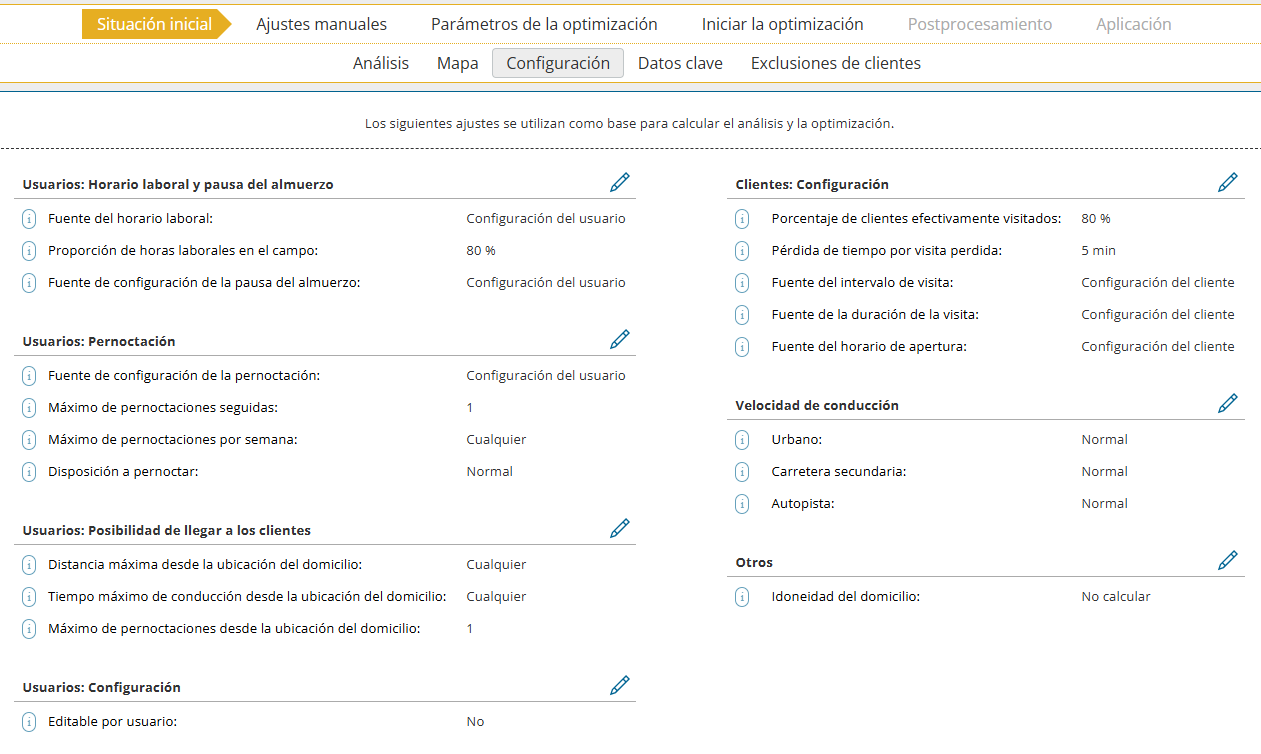Open info icon next to Autopista
This screenshot has height=754, width=1261.
742,504
